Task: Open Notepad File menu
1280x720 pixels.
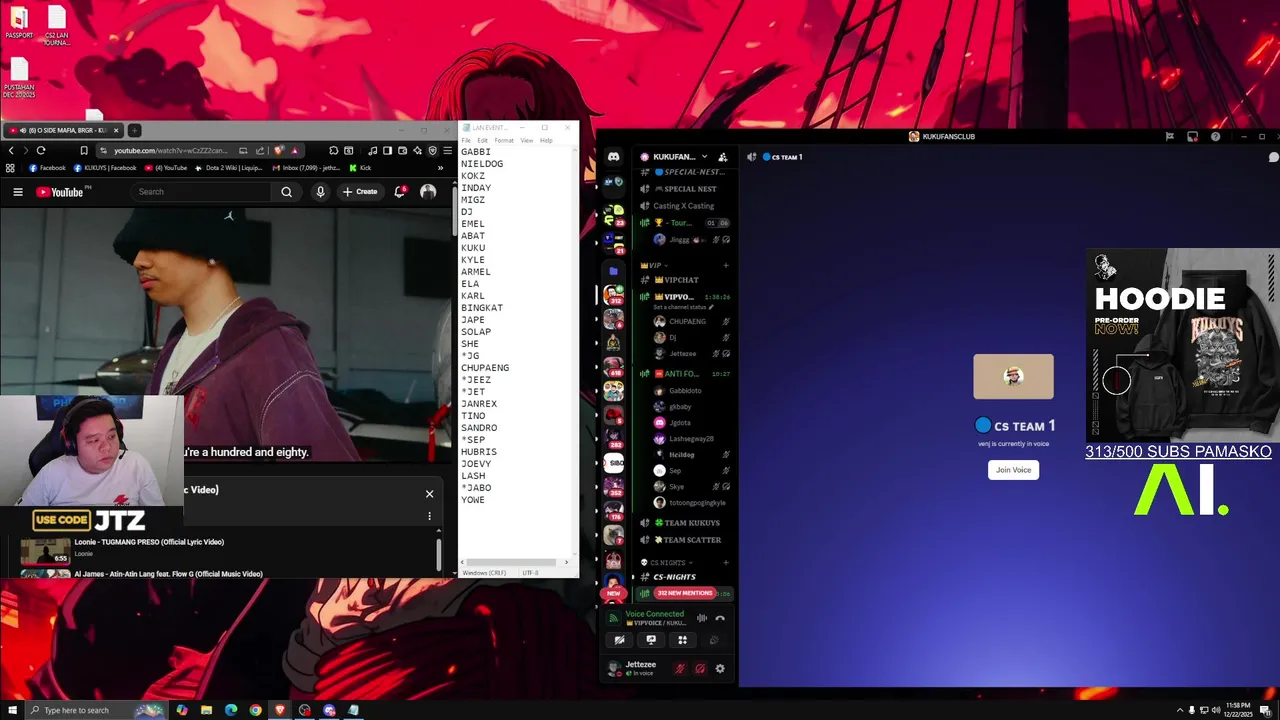Action: click(466, 140)
